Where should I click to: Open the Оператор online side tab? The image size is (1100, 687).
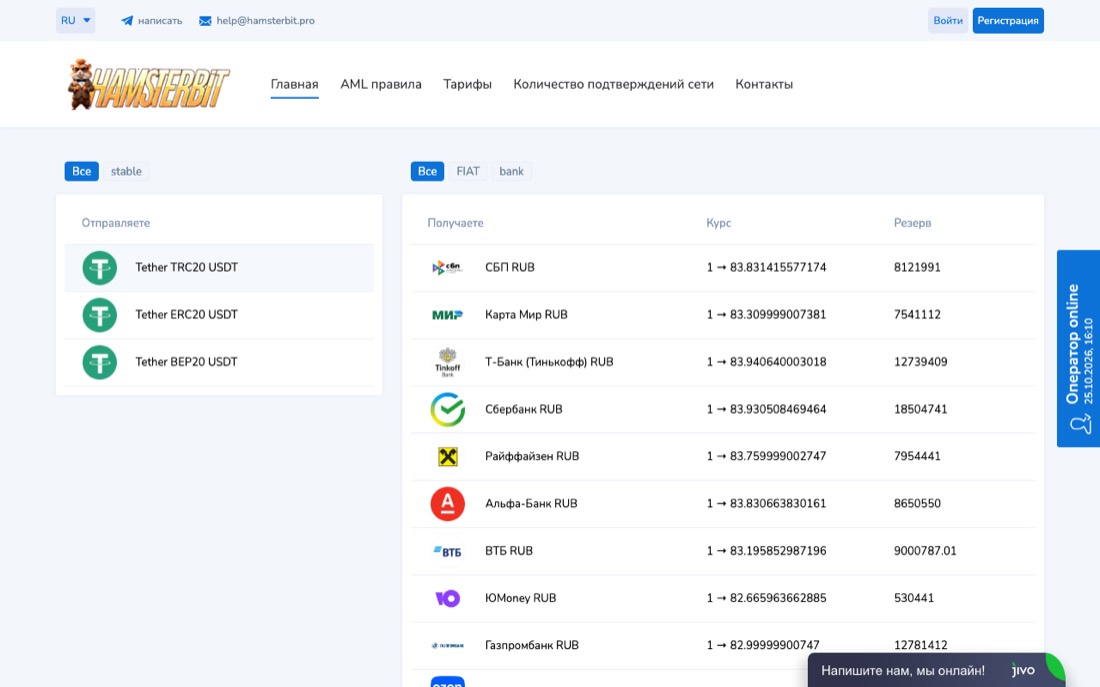1078,349
